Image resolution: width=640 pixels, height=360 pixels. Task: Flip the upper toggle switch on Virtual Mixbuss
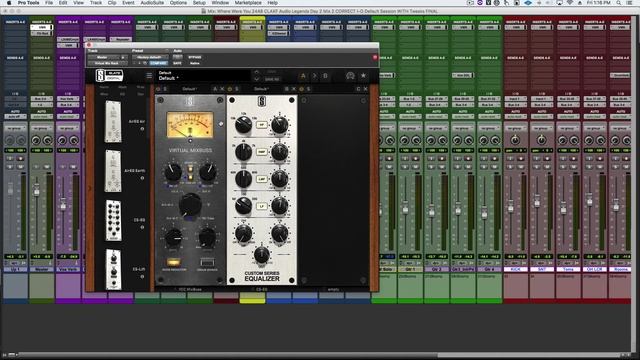[190, 169]
